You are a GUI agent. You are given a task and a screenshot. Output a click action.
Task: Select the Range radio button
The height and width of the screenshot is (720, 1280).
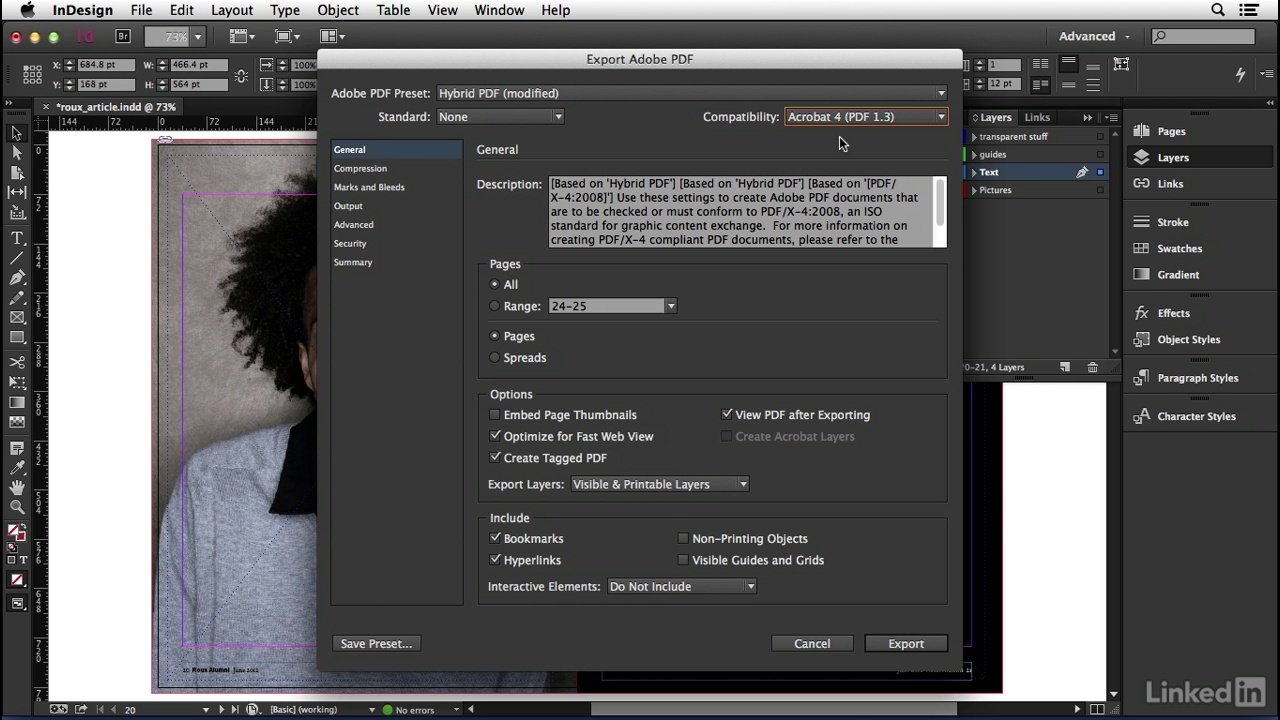[x=494, y=306]
